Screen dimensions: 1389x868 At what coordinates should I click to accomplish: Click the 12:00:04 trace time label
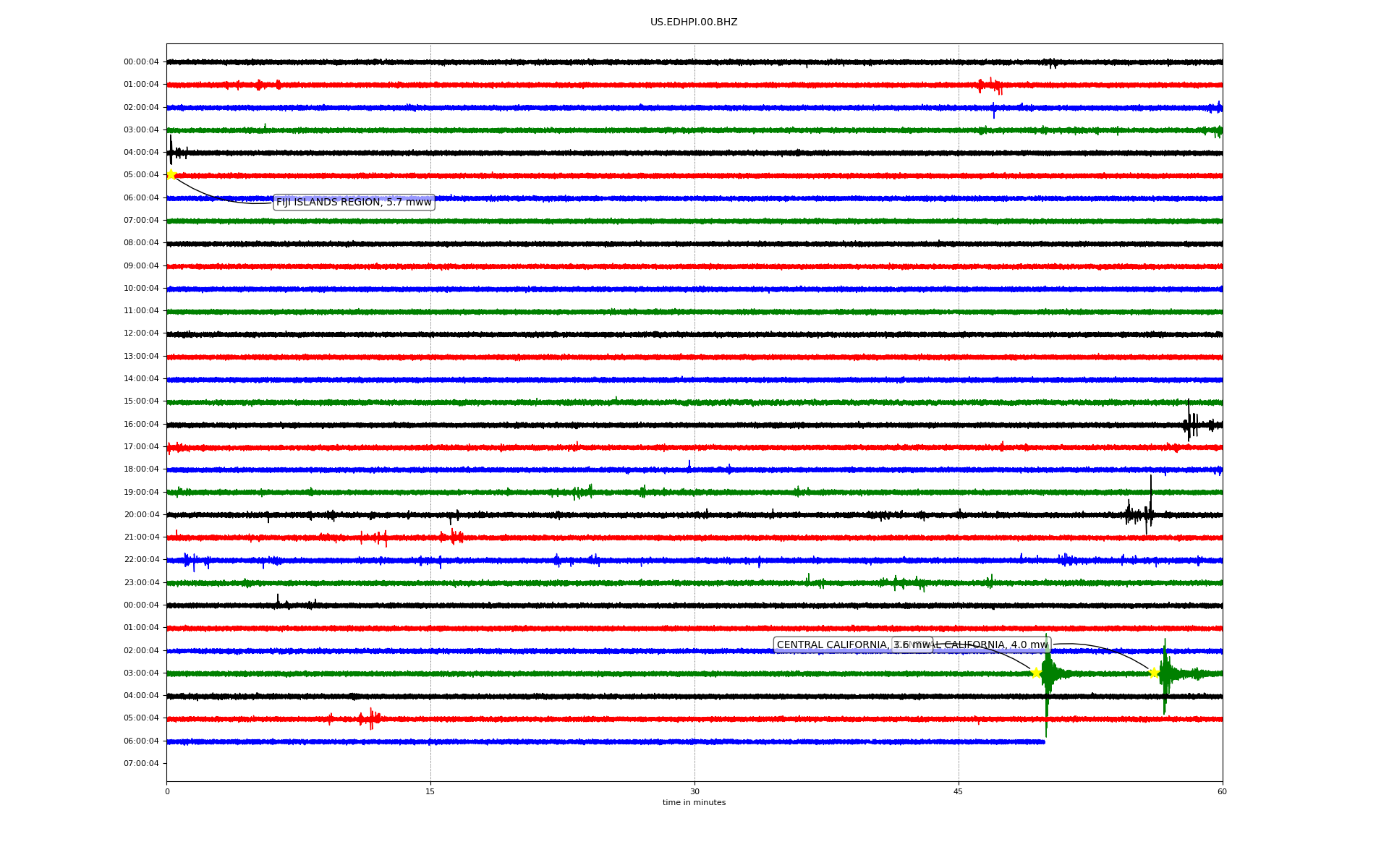[x=141, y=333]
